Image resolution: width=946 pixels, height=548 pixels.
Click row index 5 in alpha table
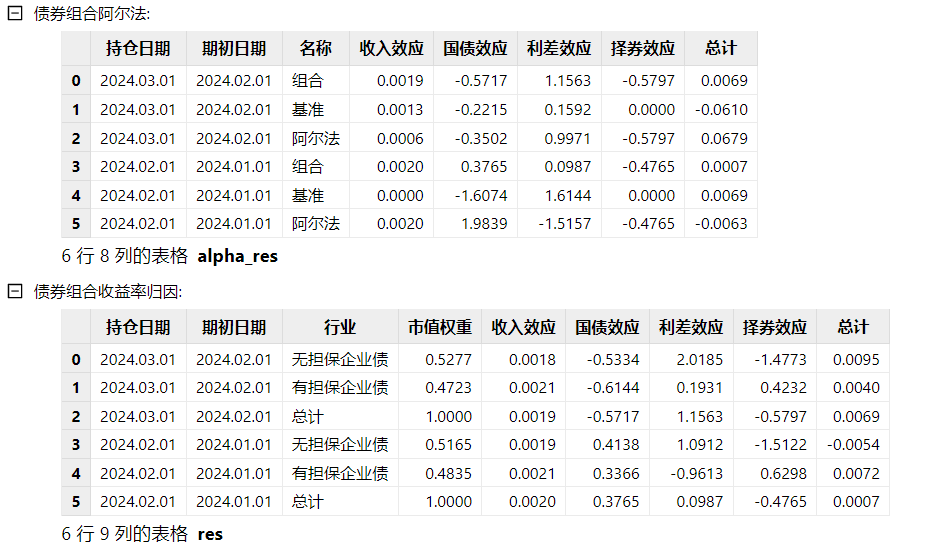76,224
